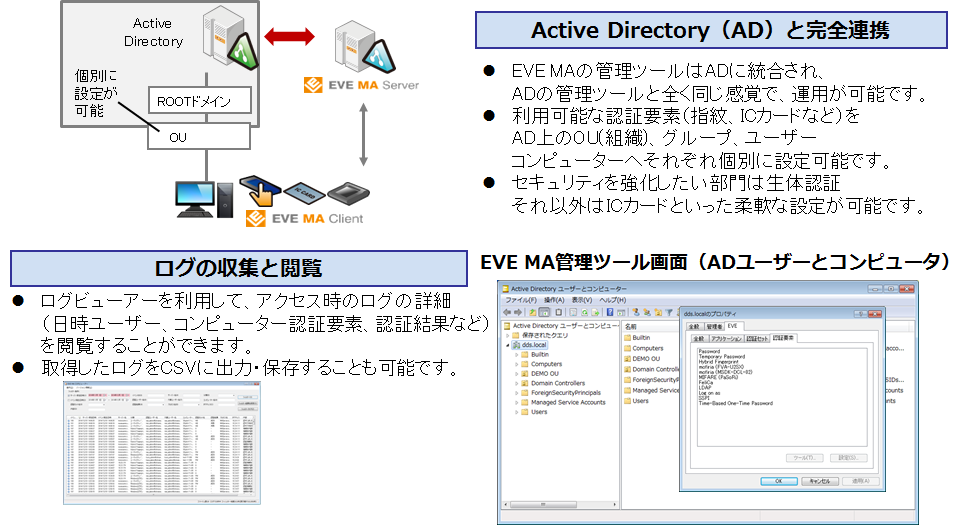Select FeliCa in the authentication list
The height and width of the screenshot is (525, 972).
point(705,382)
